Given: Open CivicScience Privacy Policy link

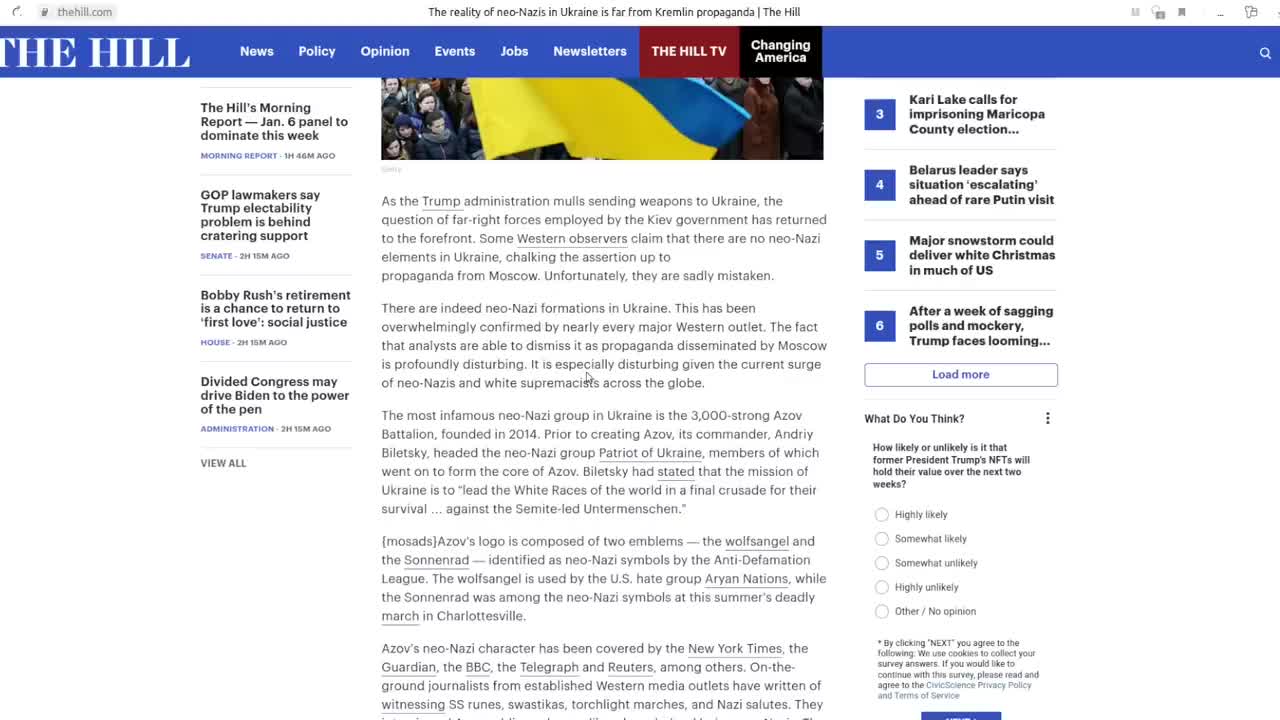Looking at the screenshot, I should coord(978,685).
